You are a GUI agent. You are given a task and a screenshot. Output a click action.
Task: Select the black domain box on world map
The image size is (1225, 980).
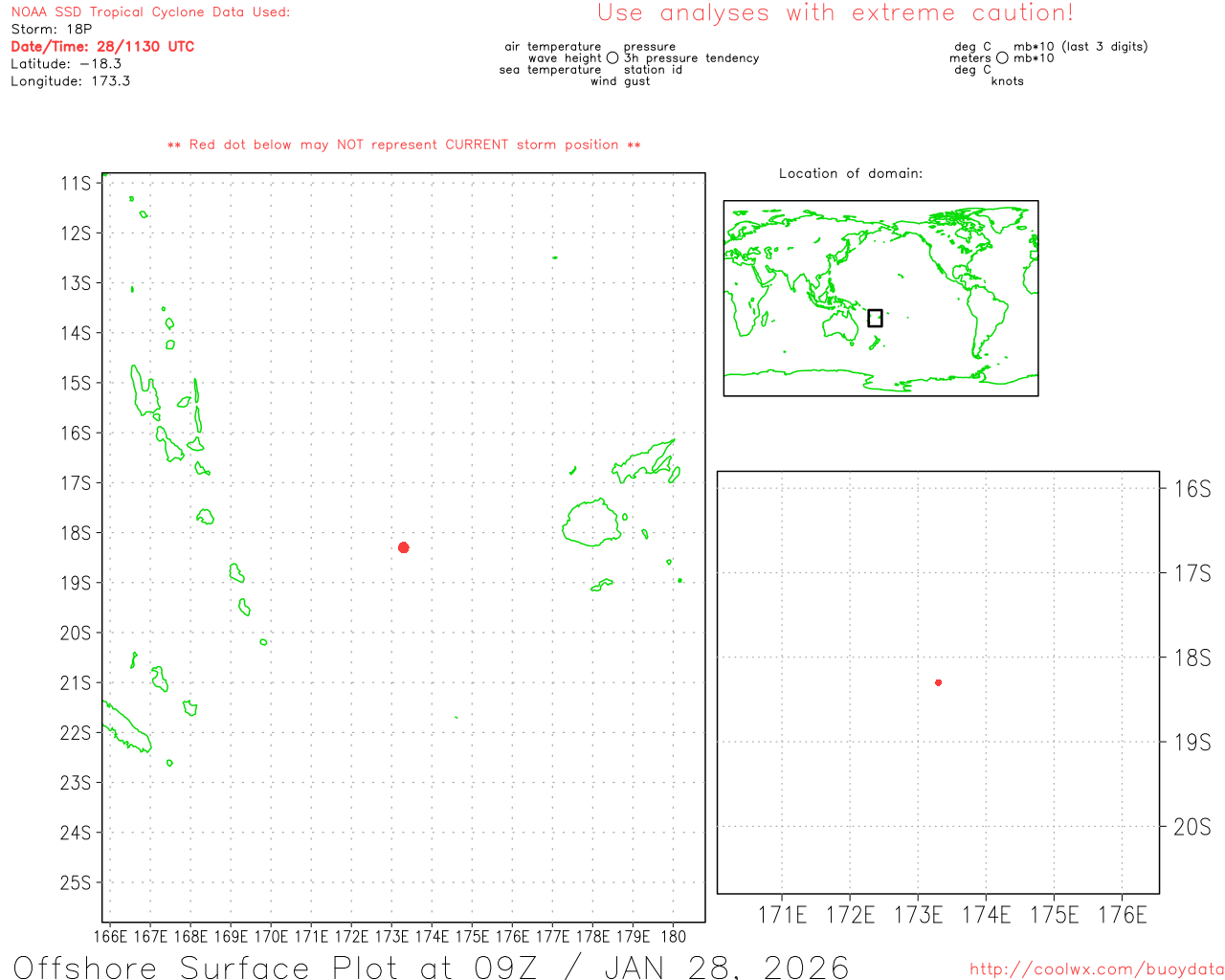pyautogui.click(x=875, y=318)
